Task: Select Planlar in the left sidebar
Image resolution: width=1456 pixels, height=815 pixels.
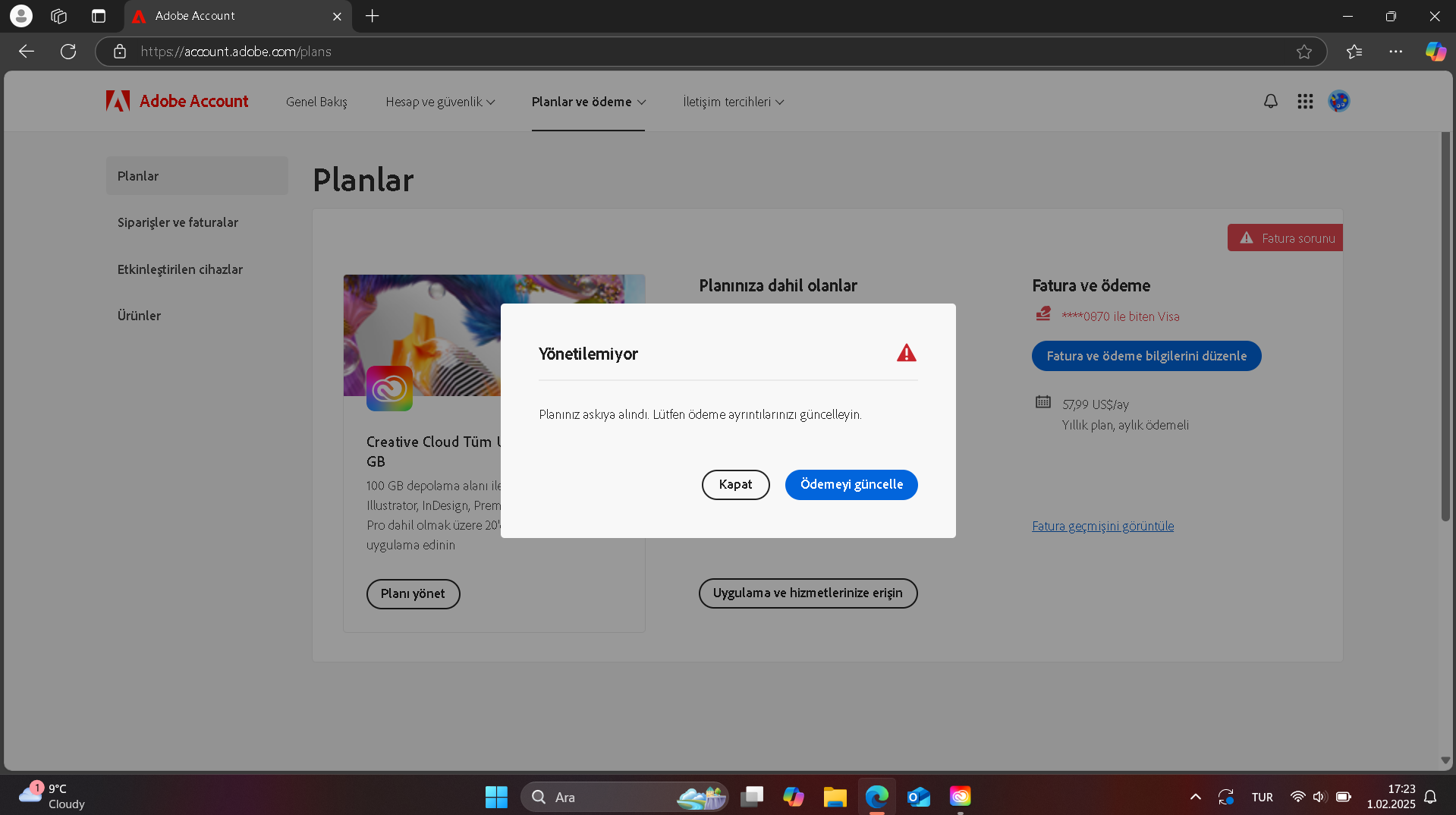Action: coord(197,176)
